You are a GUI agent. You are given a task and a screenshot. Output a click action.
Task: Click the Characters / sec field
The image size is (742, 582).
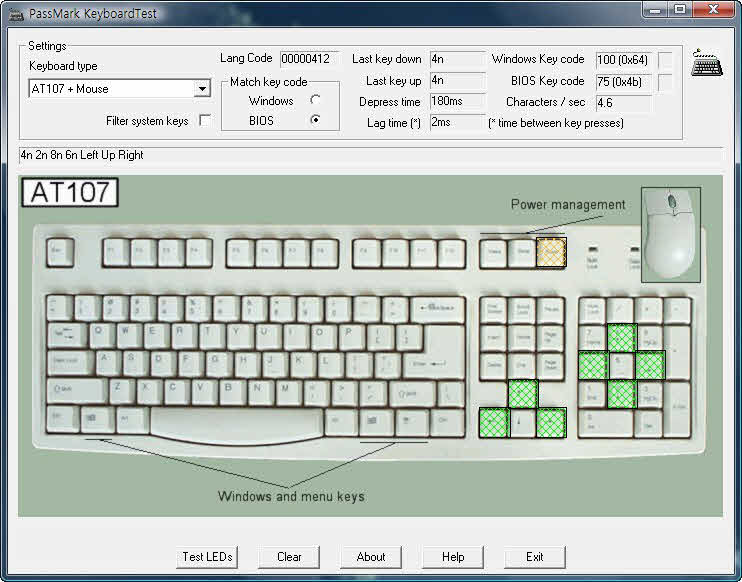(x=624, y=103)
